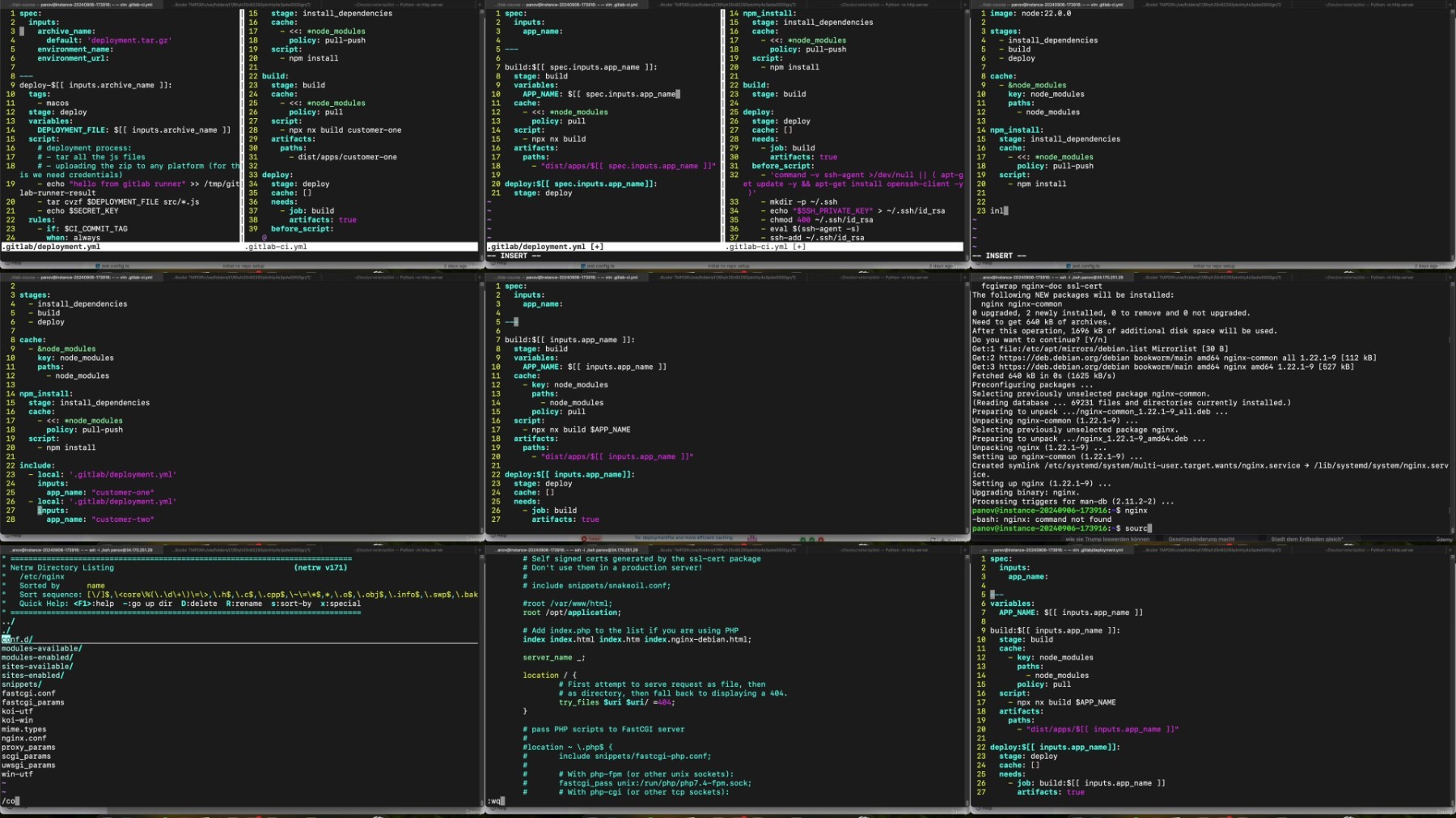Click the 'include snippets/fastcgi-php.conf;' line
This screenshot has width=1456, height=818.
pos(635,756)
